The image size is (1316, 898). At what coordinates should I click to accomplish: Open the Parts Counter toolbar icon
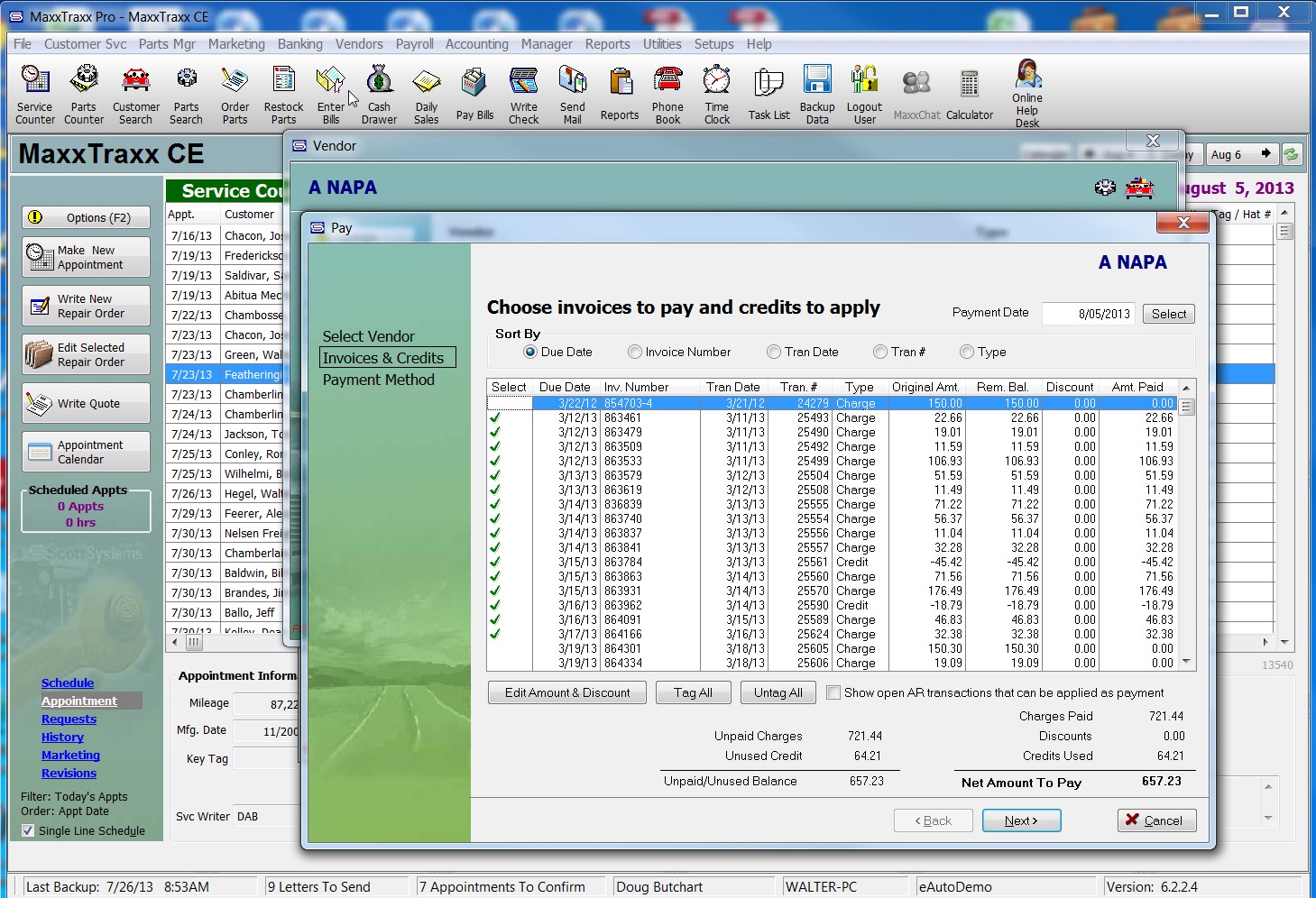84,95
